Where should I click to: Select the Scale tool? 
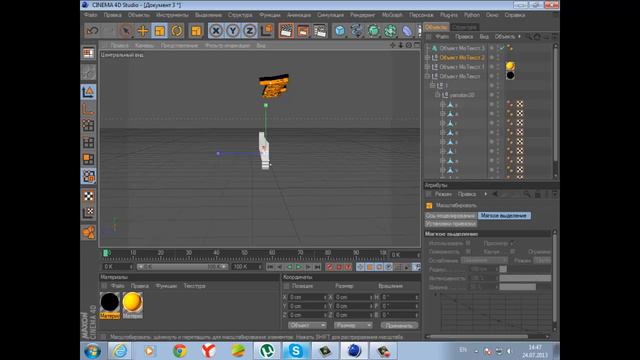pos(160,31)
